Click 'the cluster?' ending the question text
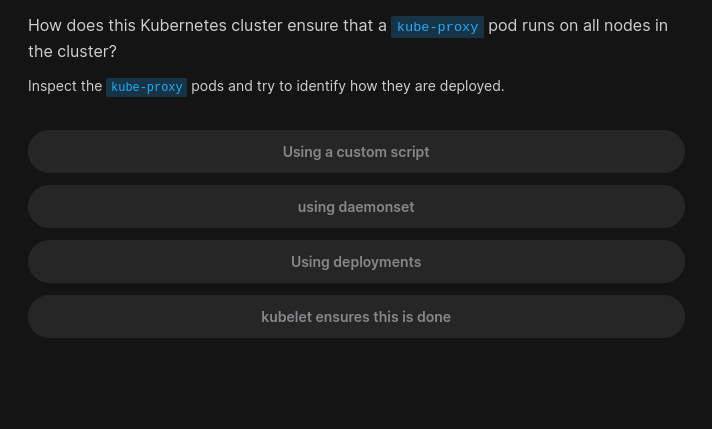 click(x=72, y=52)
